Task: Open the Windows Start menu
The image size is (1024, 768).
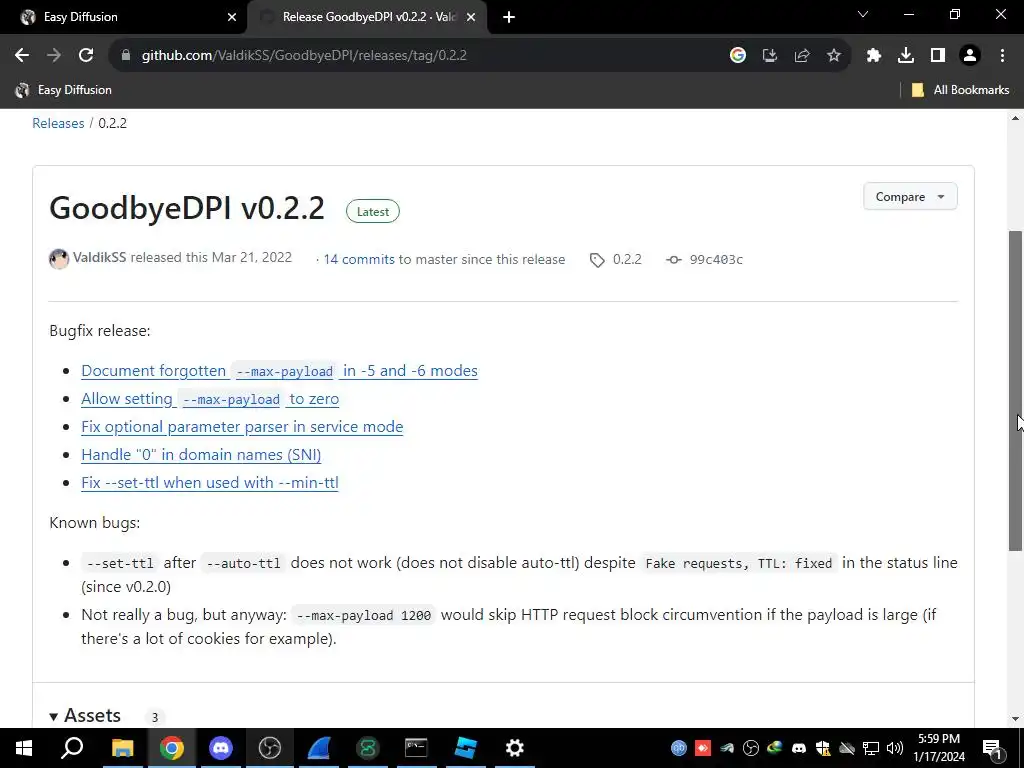Action: point(24,748)
